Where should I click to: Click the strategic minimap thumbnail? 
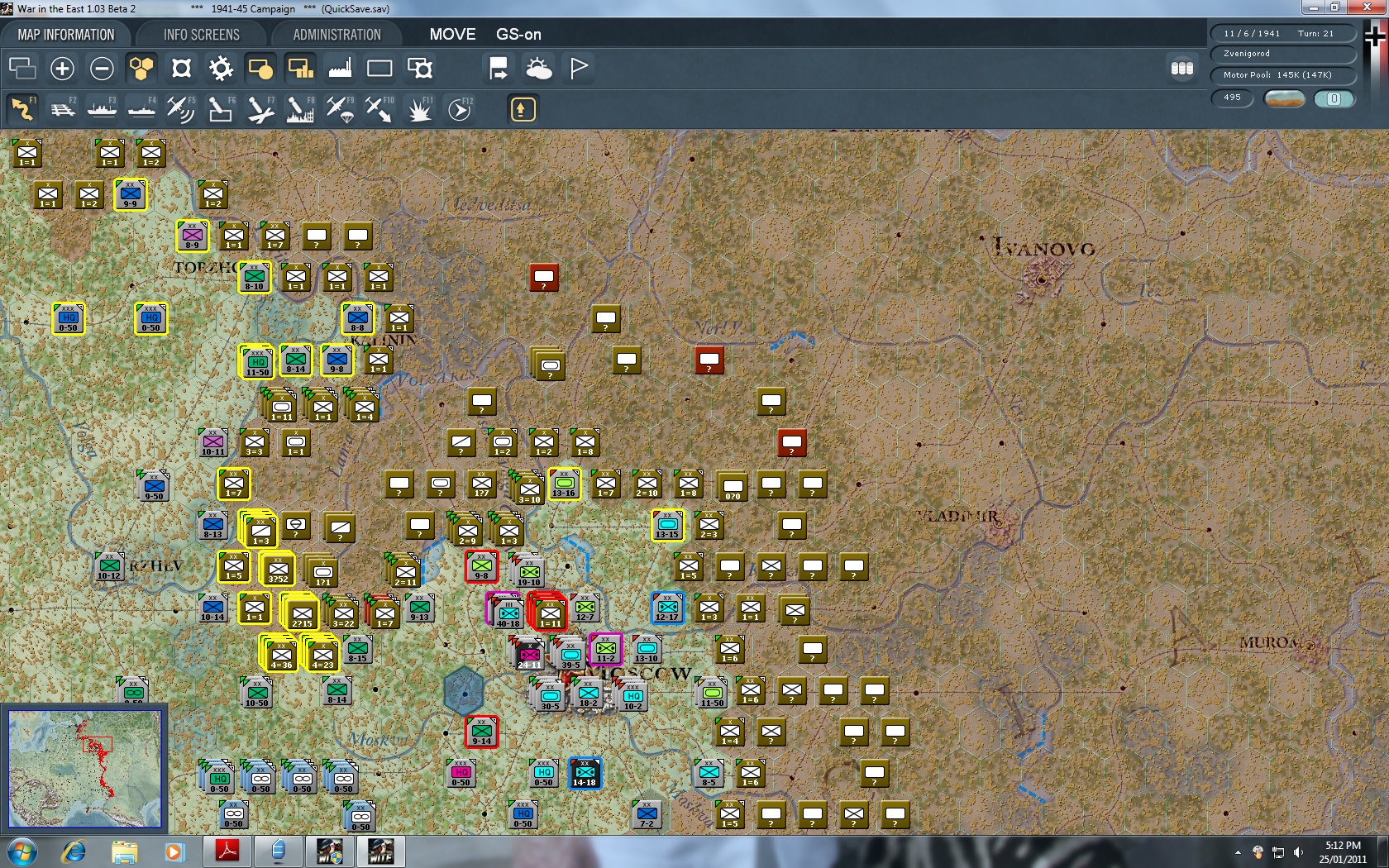pos(84,769)
